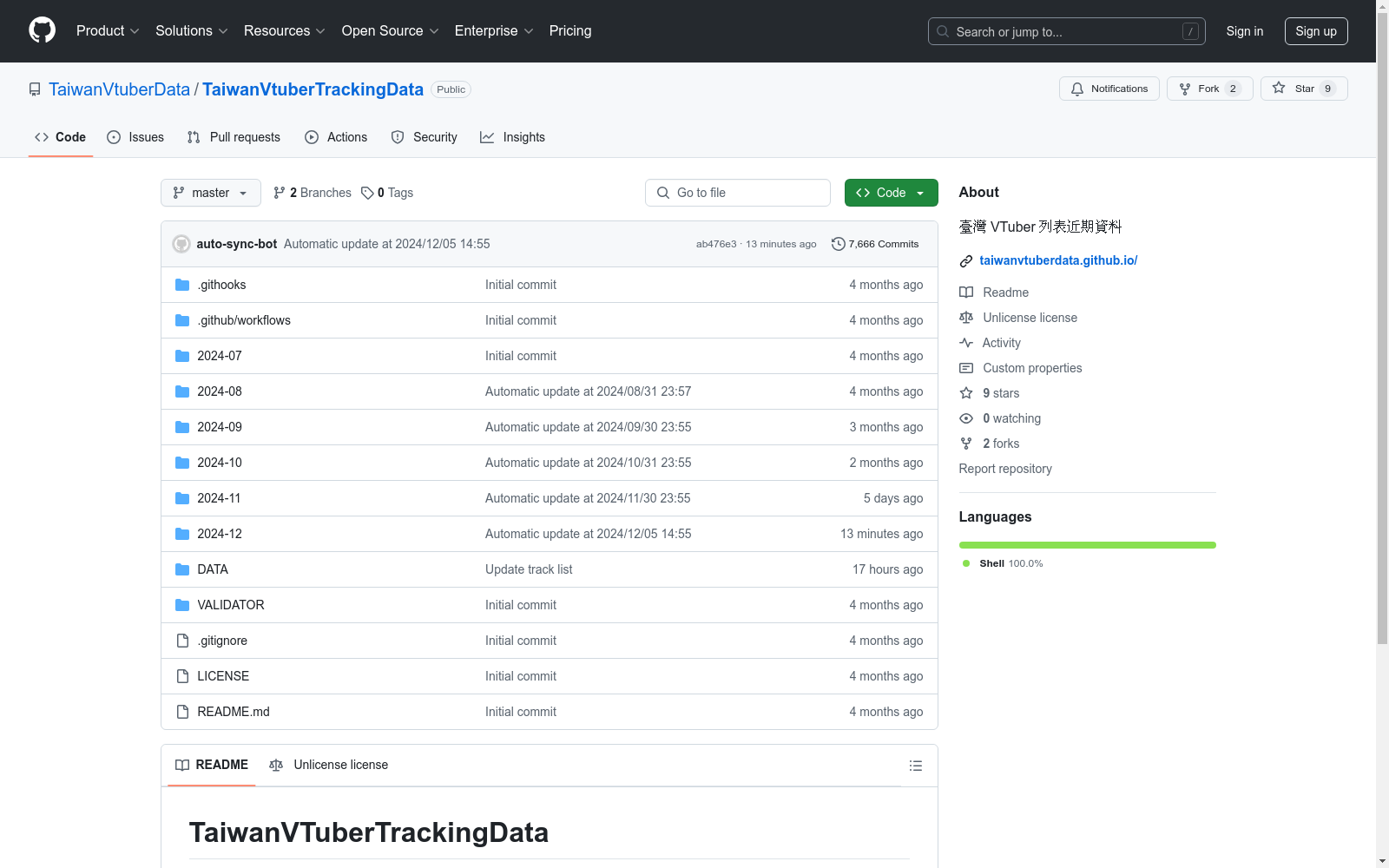Click the 2024-07 folder icon
1389x868 pixels.
click(x=182, y=356)
